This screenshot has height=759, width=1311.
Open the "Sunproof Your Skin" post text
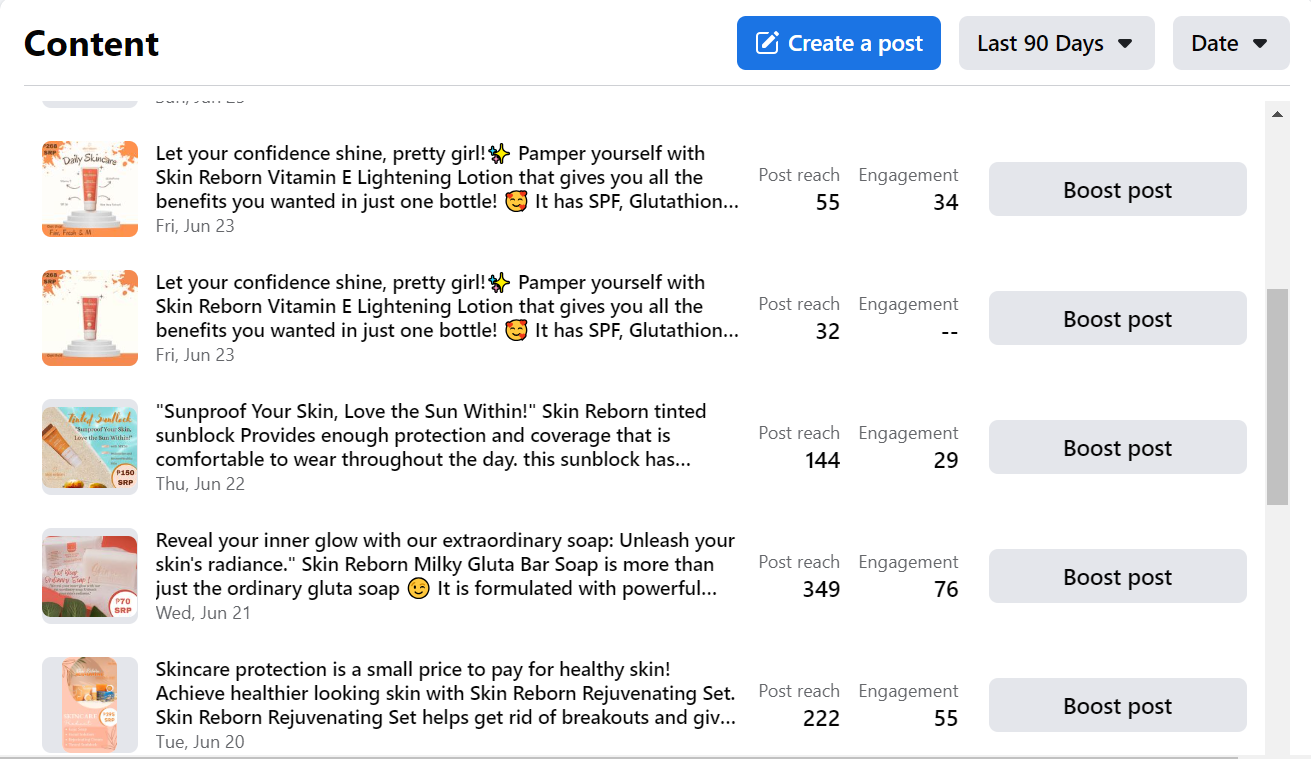(x=430, y=436)
